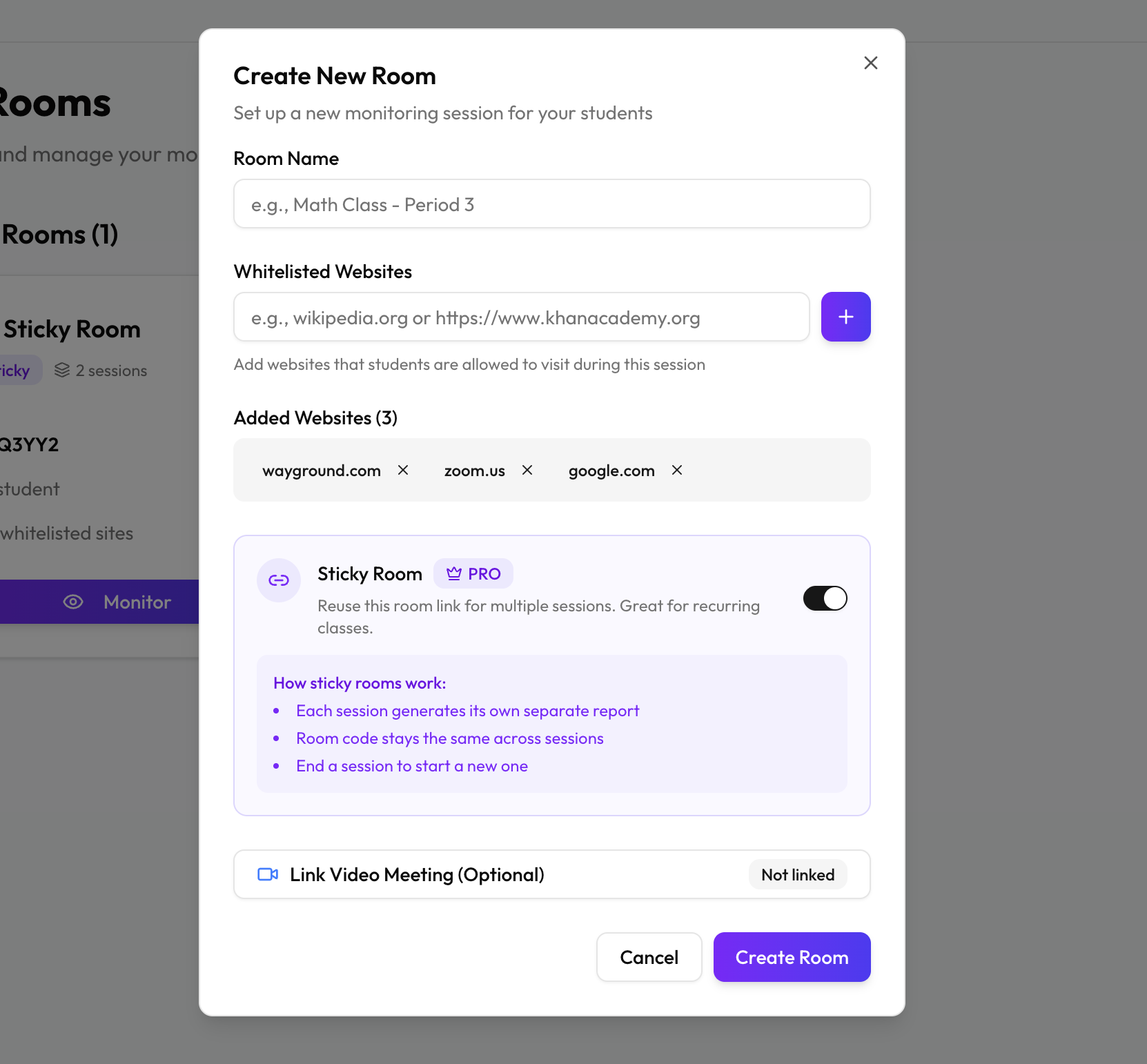The width and height of the screenshot is (1147, 1064).
Task: Expand Link Video Meeting (Optional) section
Action: [417, 874]
